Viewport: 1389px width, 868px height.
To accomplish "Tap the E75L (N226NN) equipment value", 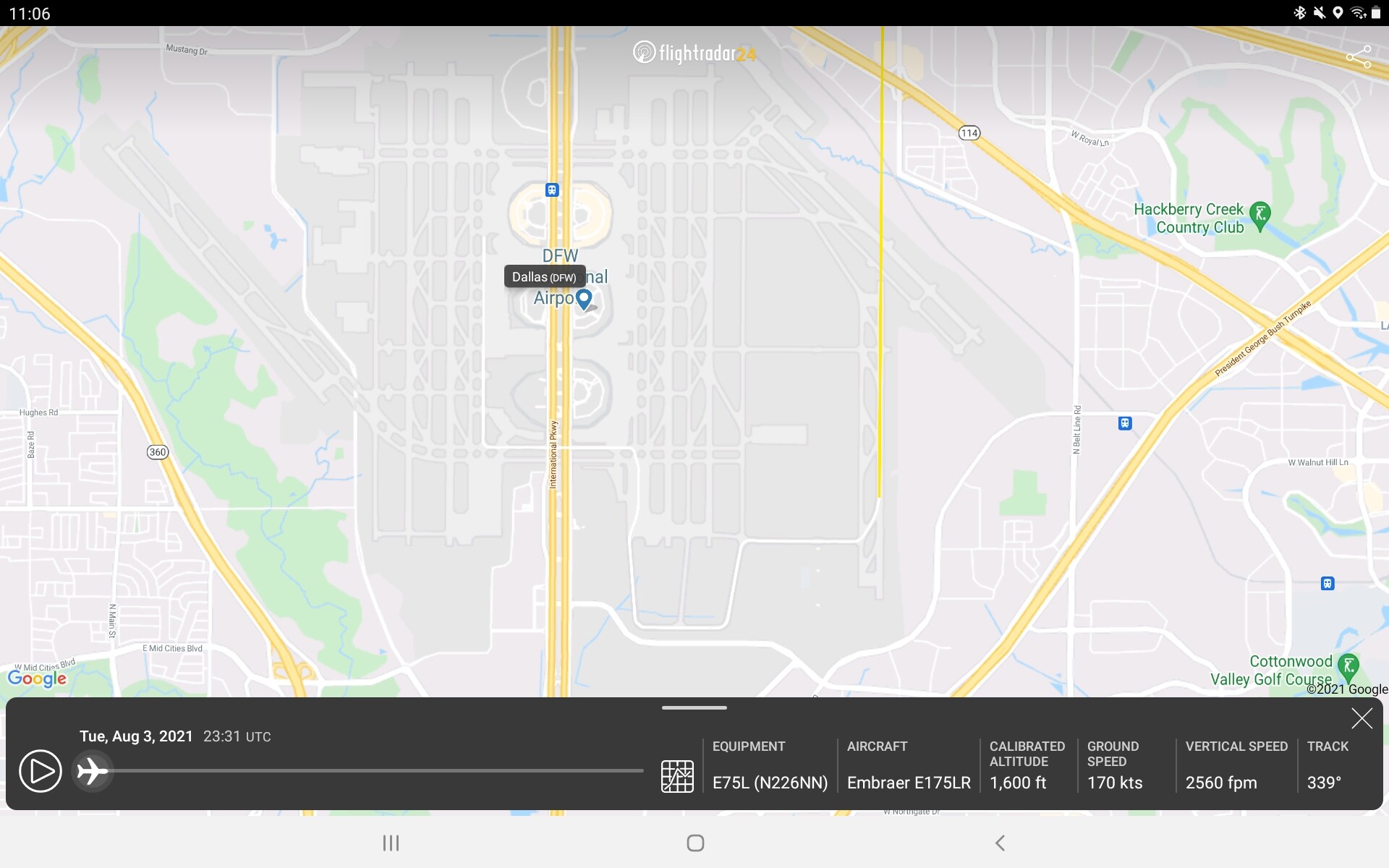I will [770, 783].
